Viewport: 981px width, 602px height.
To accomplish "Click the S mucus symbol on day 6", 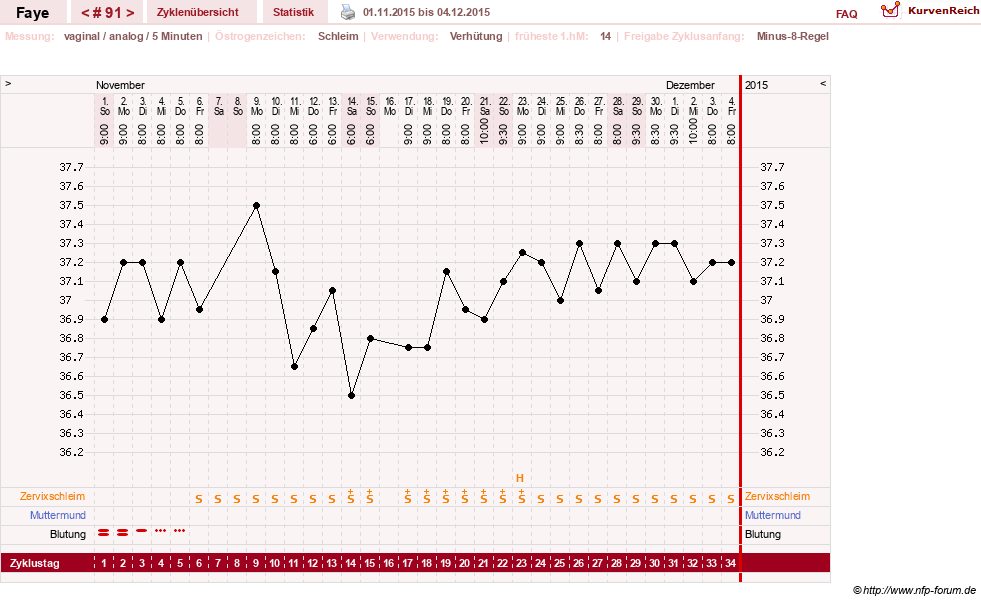I will point(199,499).
